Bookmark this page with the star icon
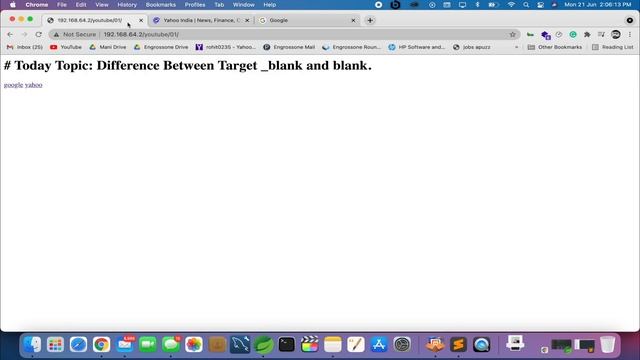Screen dimensions: 640x360 click(513, 35)
